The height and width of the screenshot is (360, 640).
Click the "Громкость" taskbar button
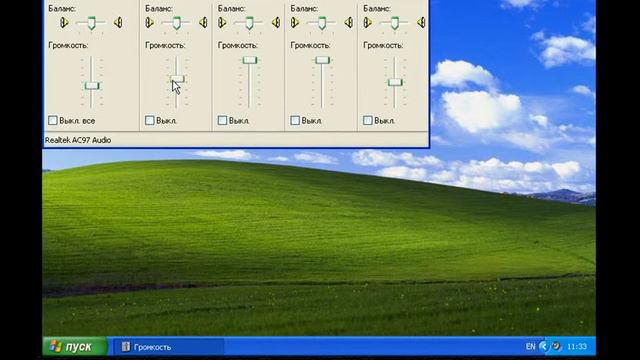pos(169,347)
